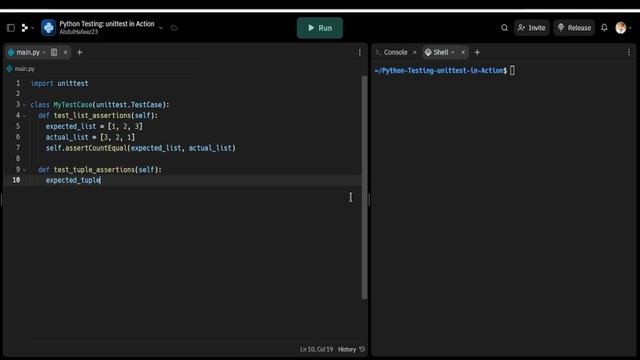Switch to the Console tab

click(395, 52)
